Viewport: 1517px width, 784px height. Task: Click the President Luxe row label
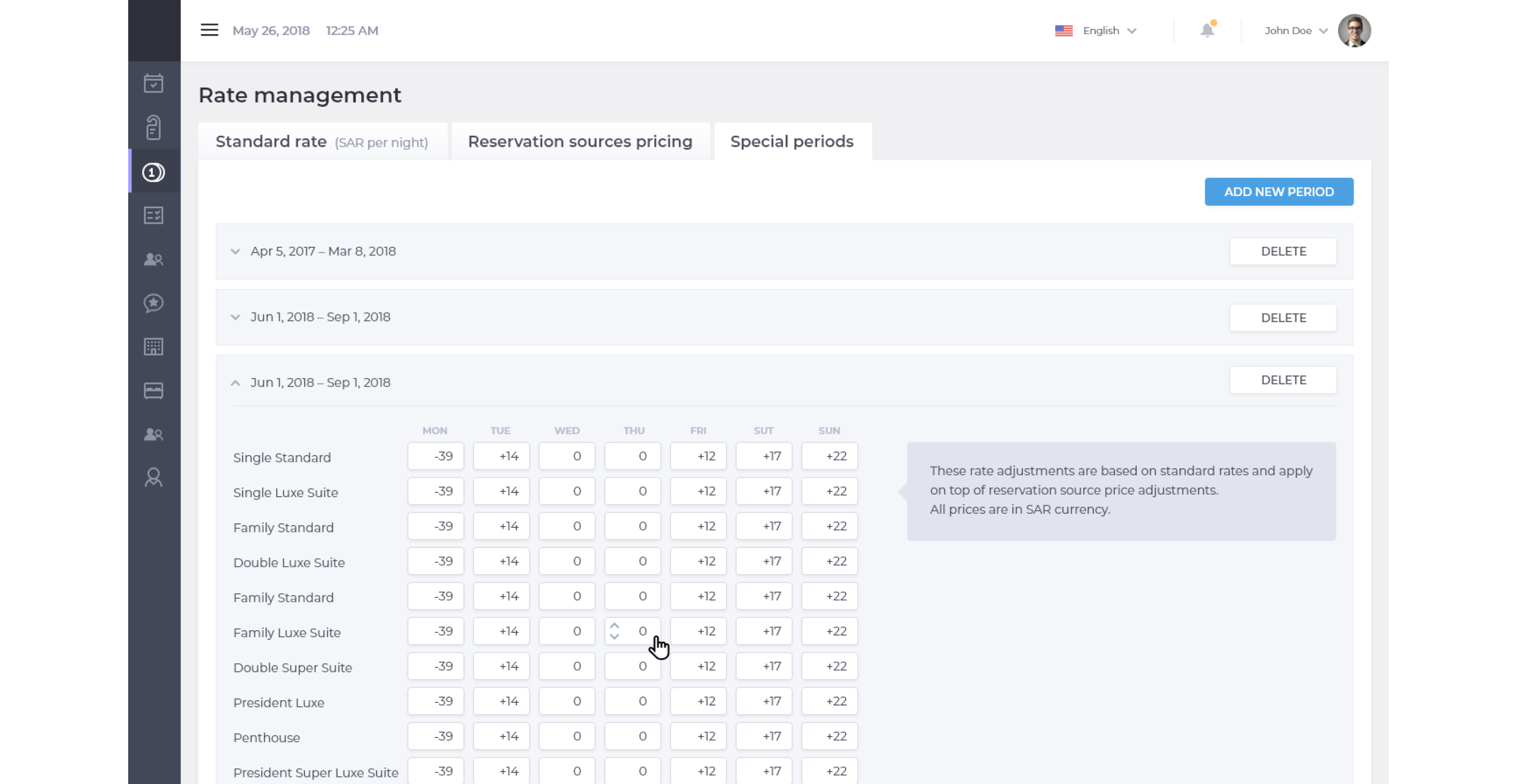tap(278, 703)
